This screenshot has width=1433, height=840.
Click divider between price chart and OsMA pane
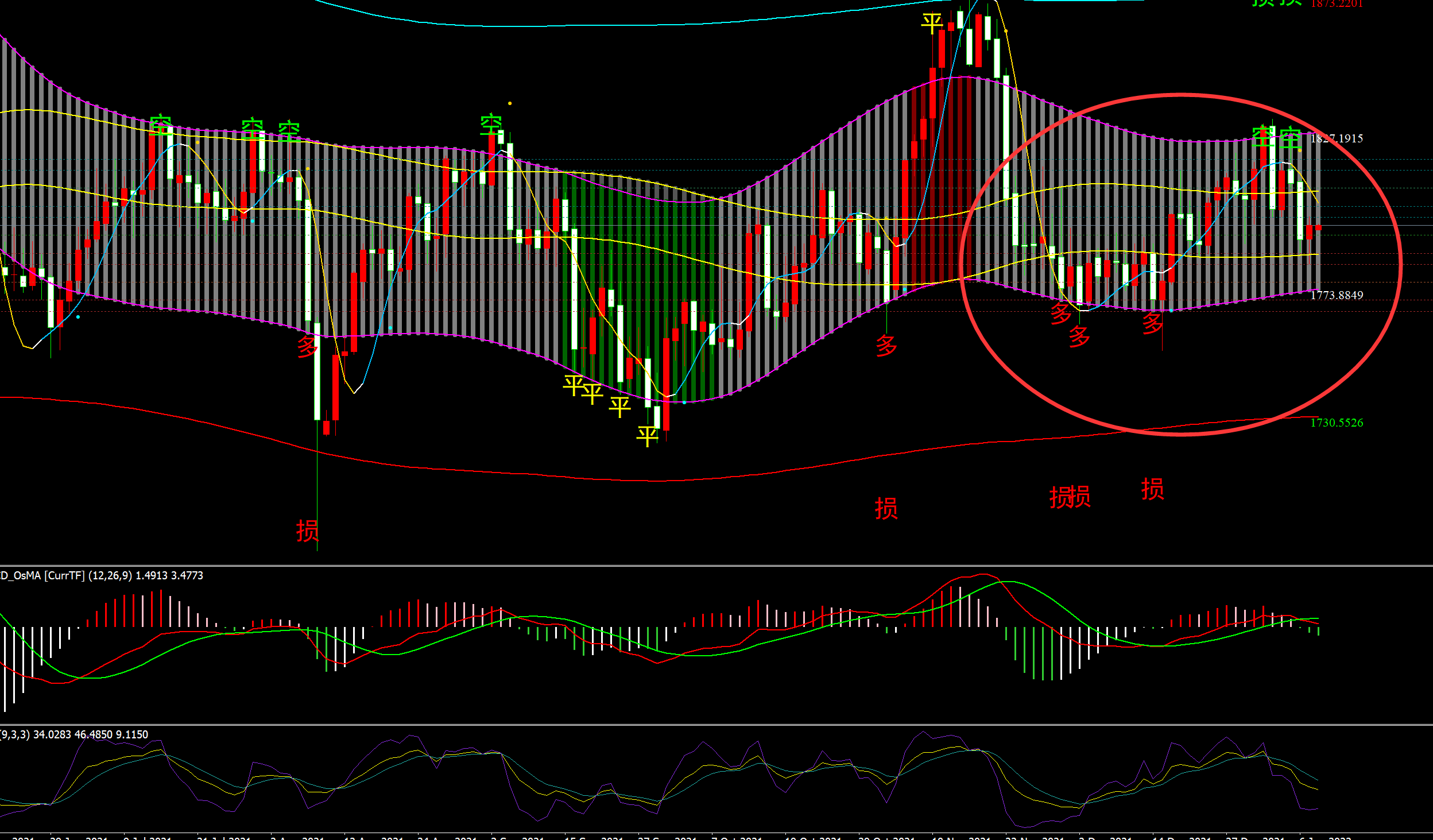point(716,566)
